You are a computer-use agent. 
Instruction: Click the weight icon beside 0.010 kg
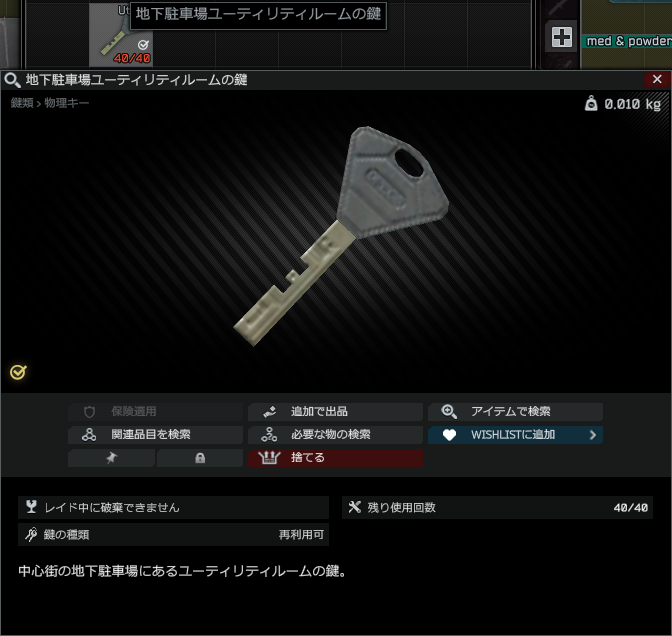(591, 104)
